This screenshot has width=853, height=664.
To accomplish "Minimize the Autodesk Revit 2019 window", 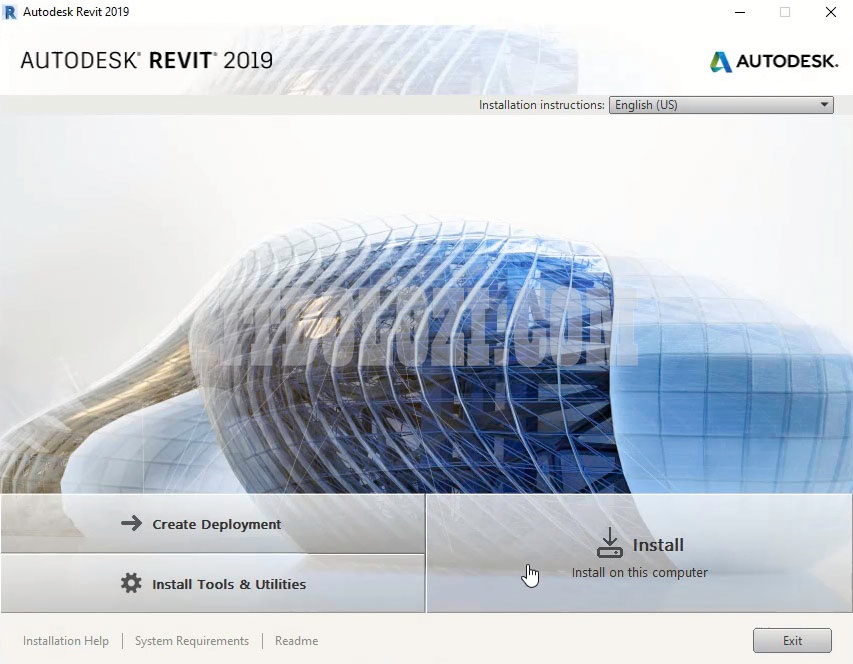I will coord(740,12).
